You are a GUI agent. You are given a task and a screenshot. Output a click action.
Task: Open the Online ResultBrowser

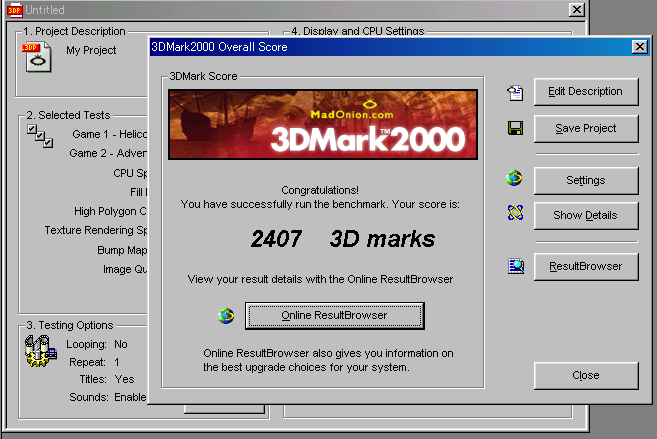pos(334,315)
